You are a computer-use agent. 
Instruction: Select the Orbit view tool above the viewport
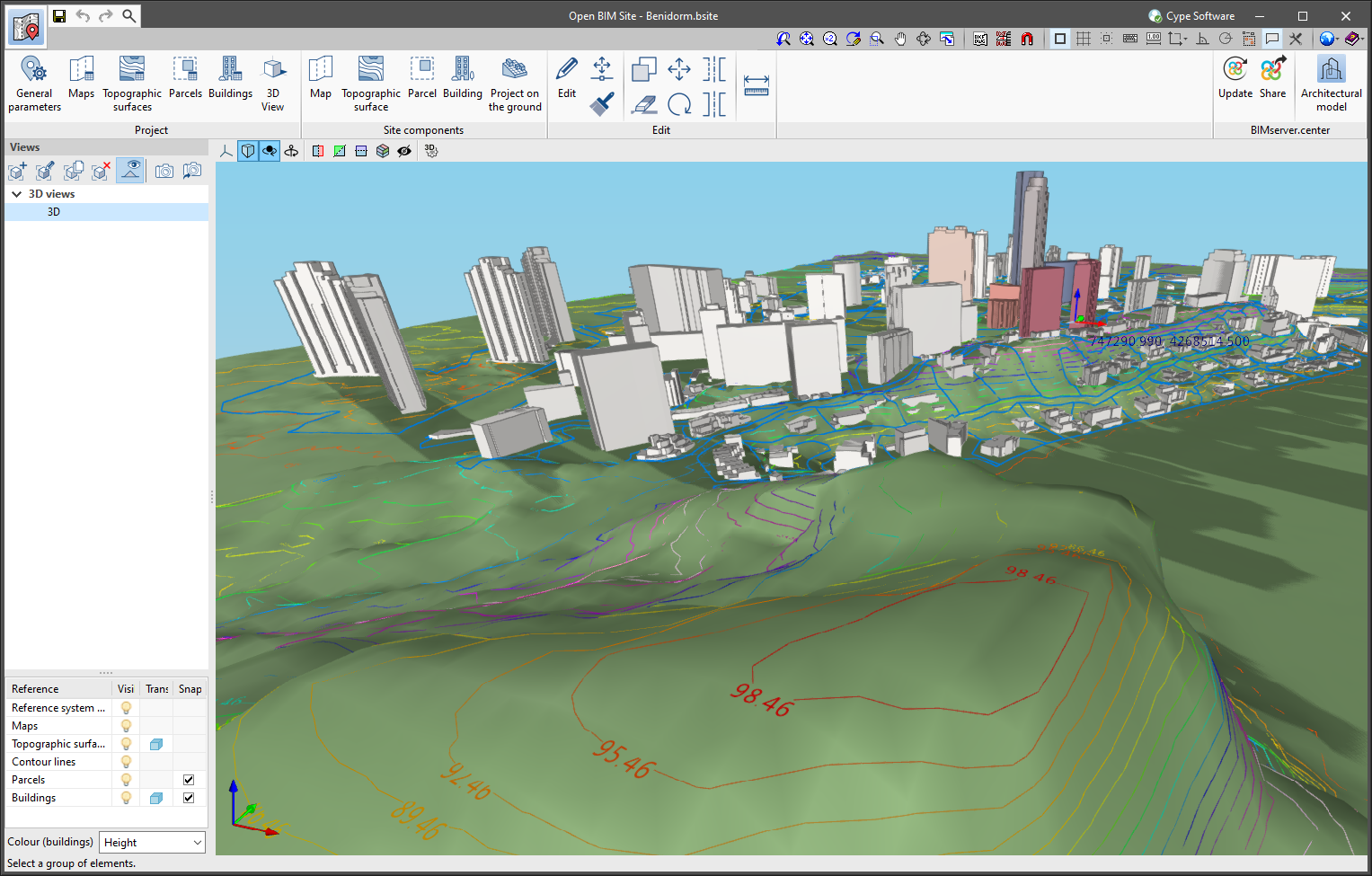pos(291,150)
